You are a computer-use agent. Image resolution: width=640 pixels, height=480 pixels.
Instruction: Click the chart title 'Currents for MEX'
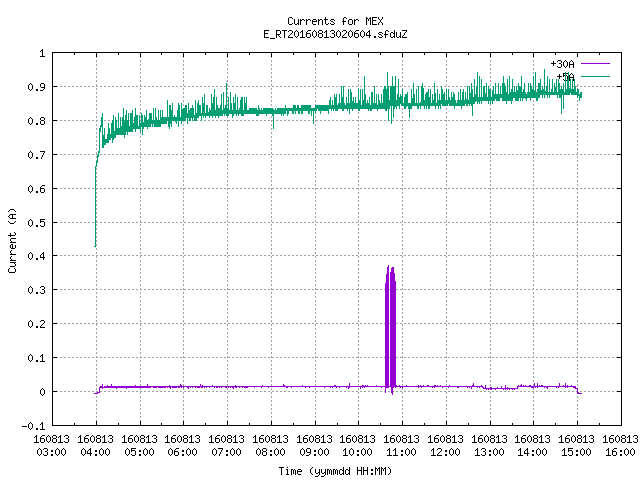(x=335, y=21)
